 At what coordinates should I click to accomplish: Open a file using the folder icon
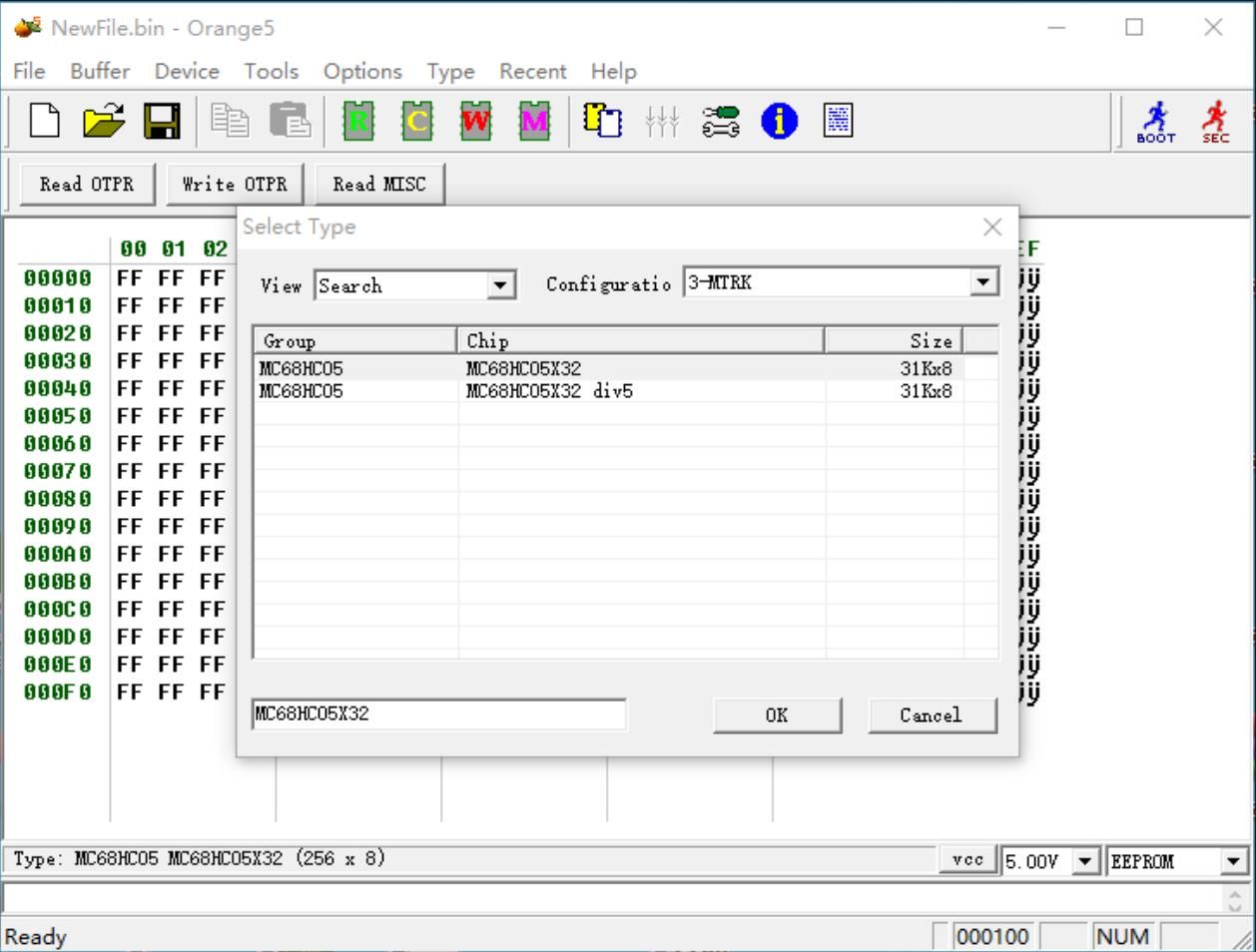pyautogui.click(x=103, y=122)
